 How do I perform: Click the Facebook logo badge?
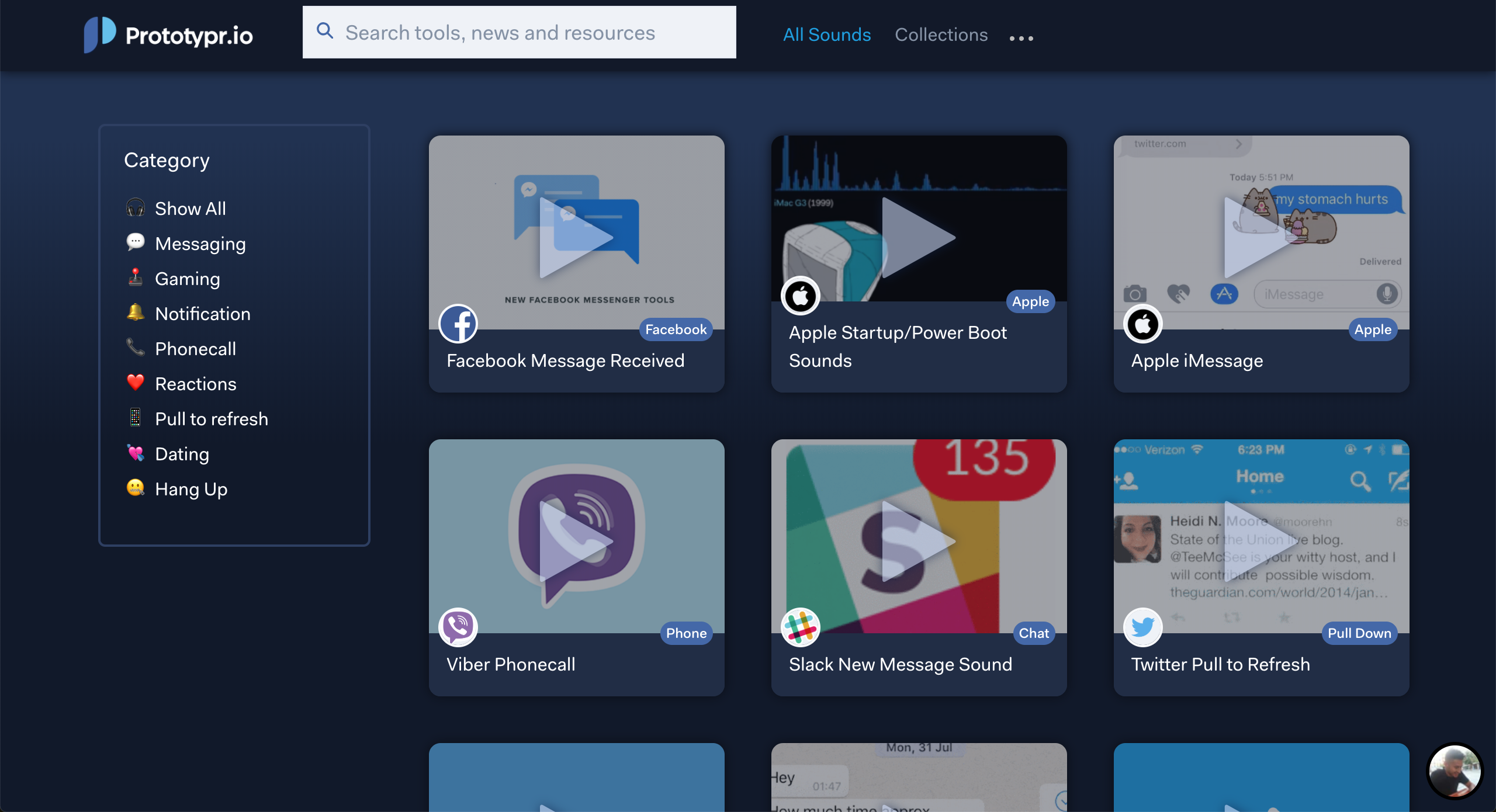(458, 324)
